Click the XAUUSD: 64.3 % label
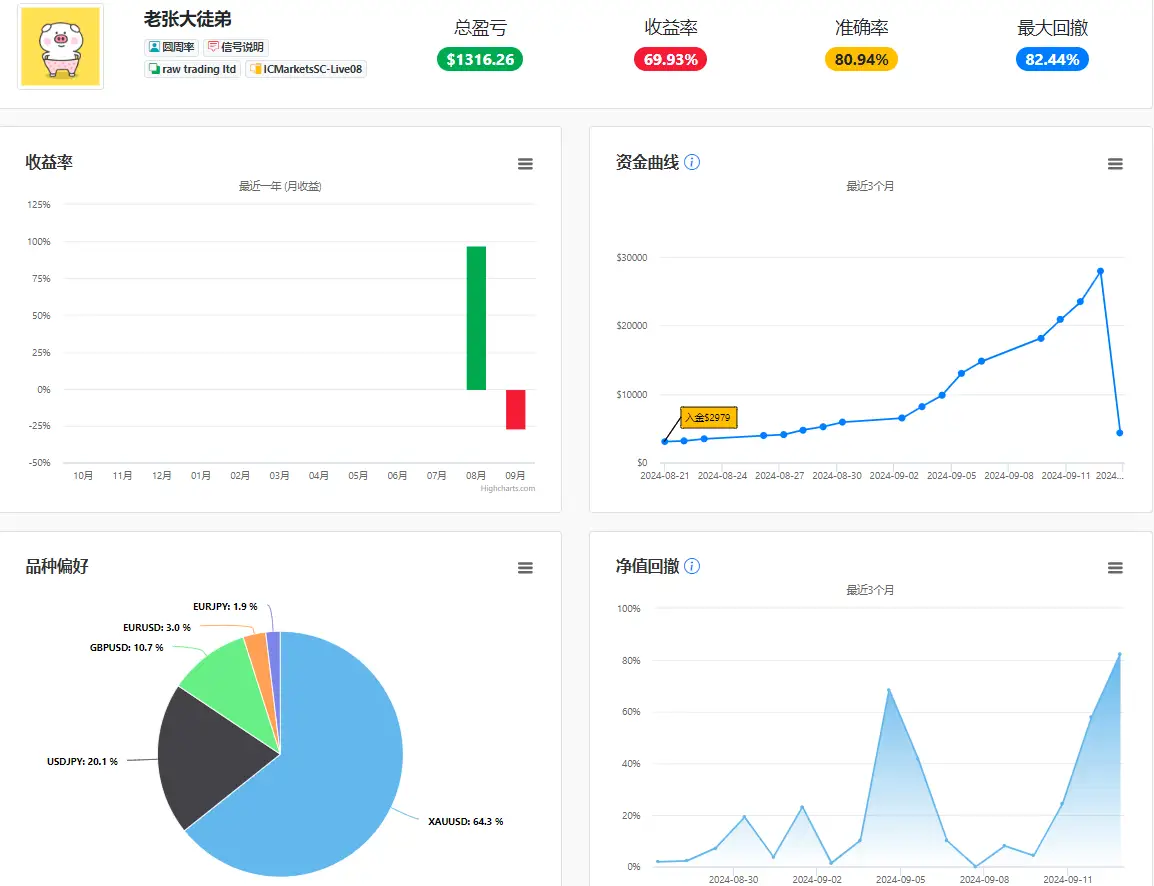The width and height of the screenshot is (1154, 886). click(x=465, y=821)
